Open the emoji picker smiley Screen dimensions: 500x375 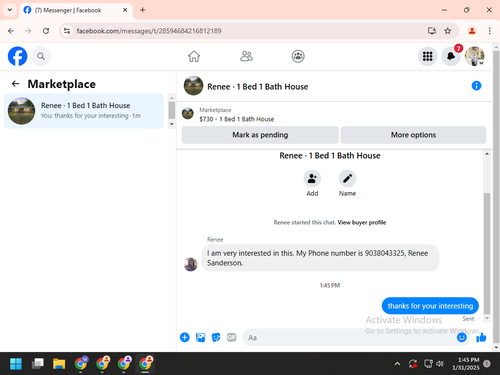[x=462, y=337]
